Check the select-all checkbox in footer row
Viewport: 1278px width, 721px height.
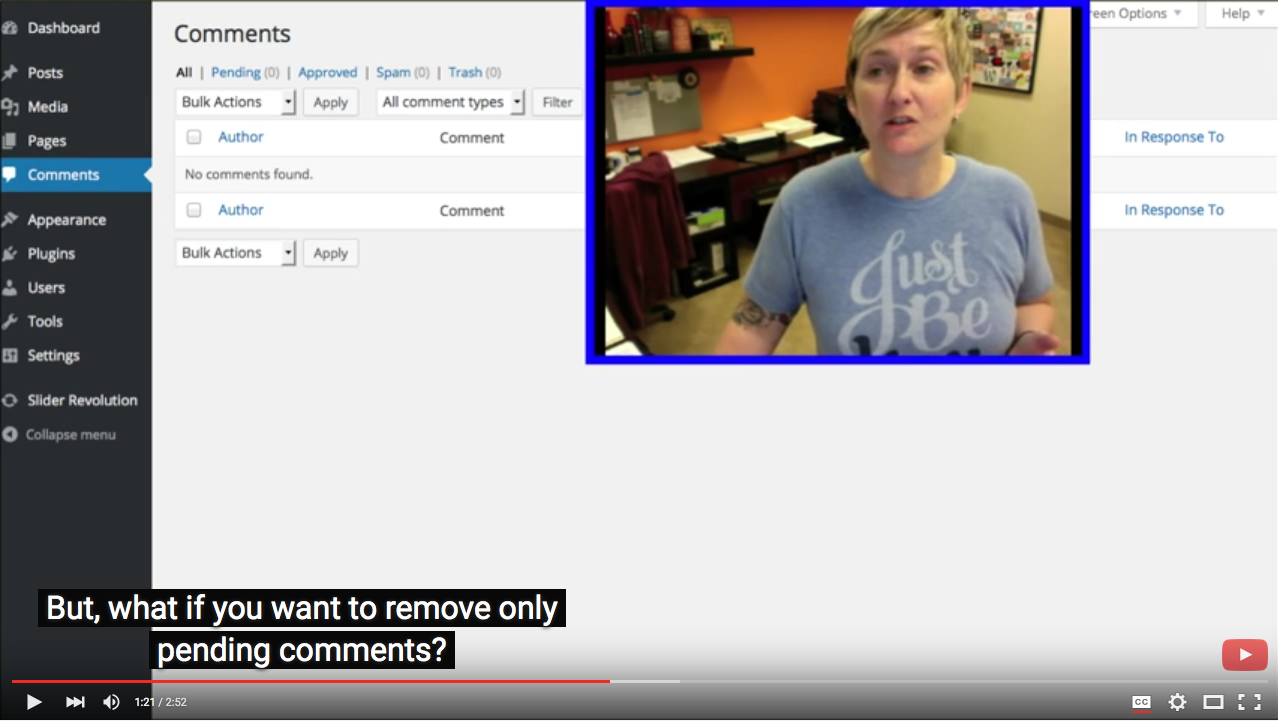point(194,210)
